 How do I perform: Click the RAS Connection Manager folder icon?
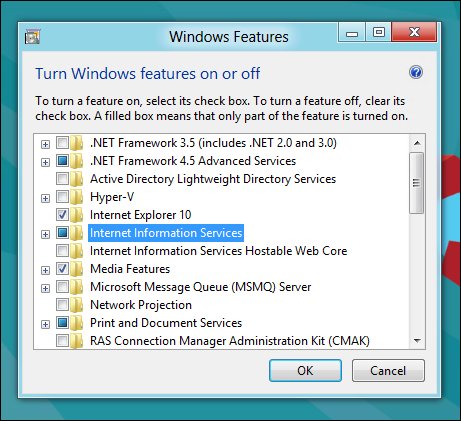[x=77, y=341]
